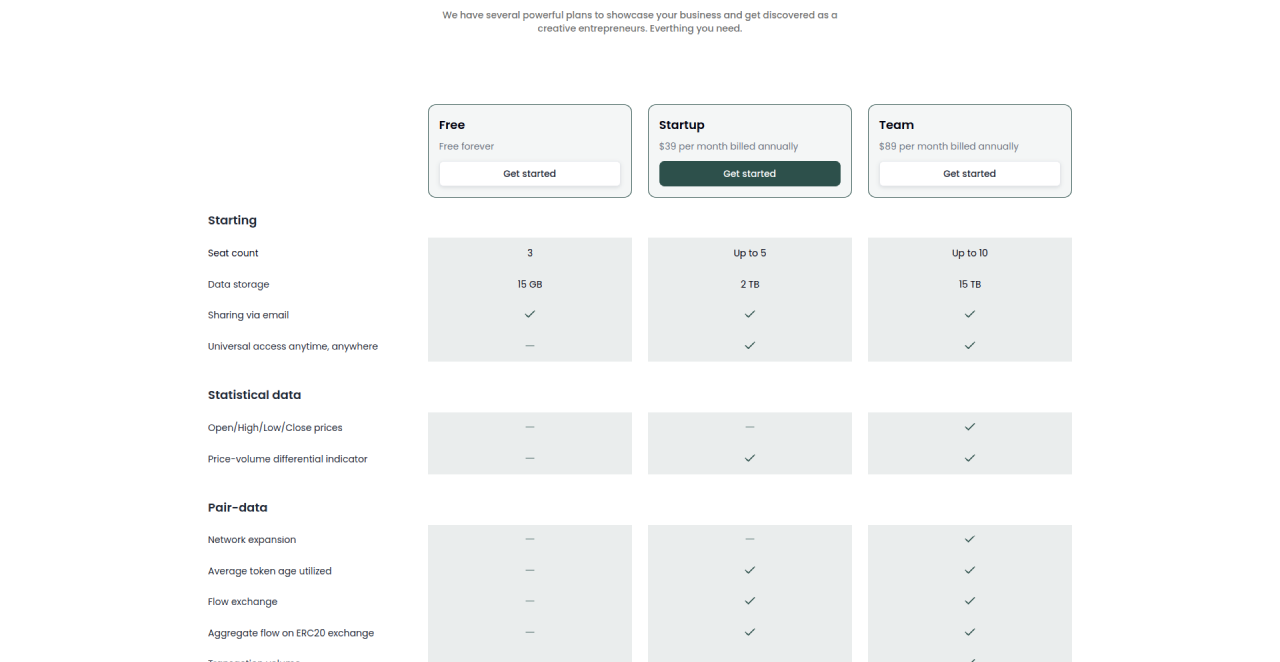Click the Pair-data section heading
1280x662 pixels.
(x=237, y=507)
